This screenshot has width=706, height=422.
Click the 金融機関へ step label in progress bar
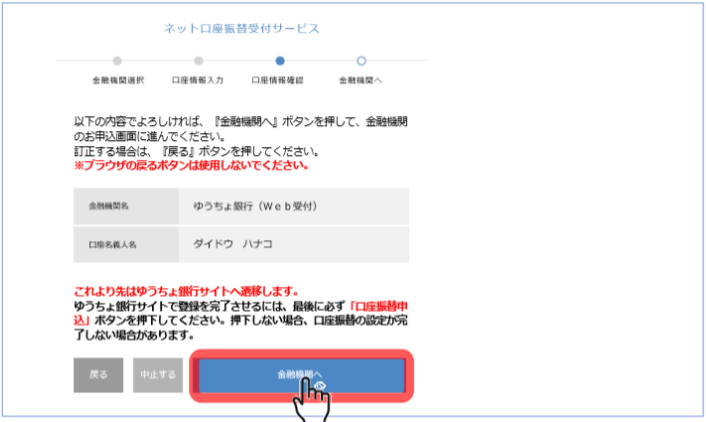pos(361,81)
